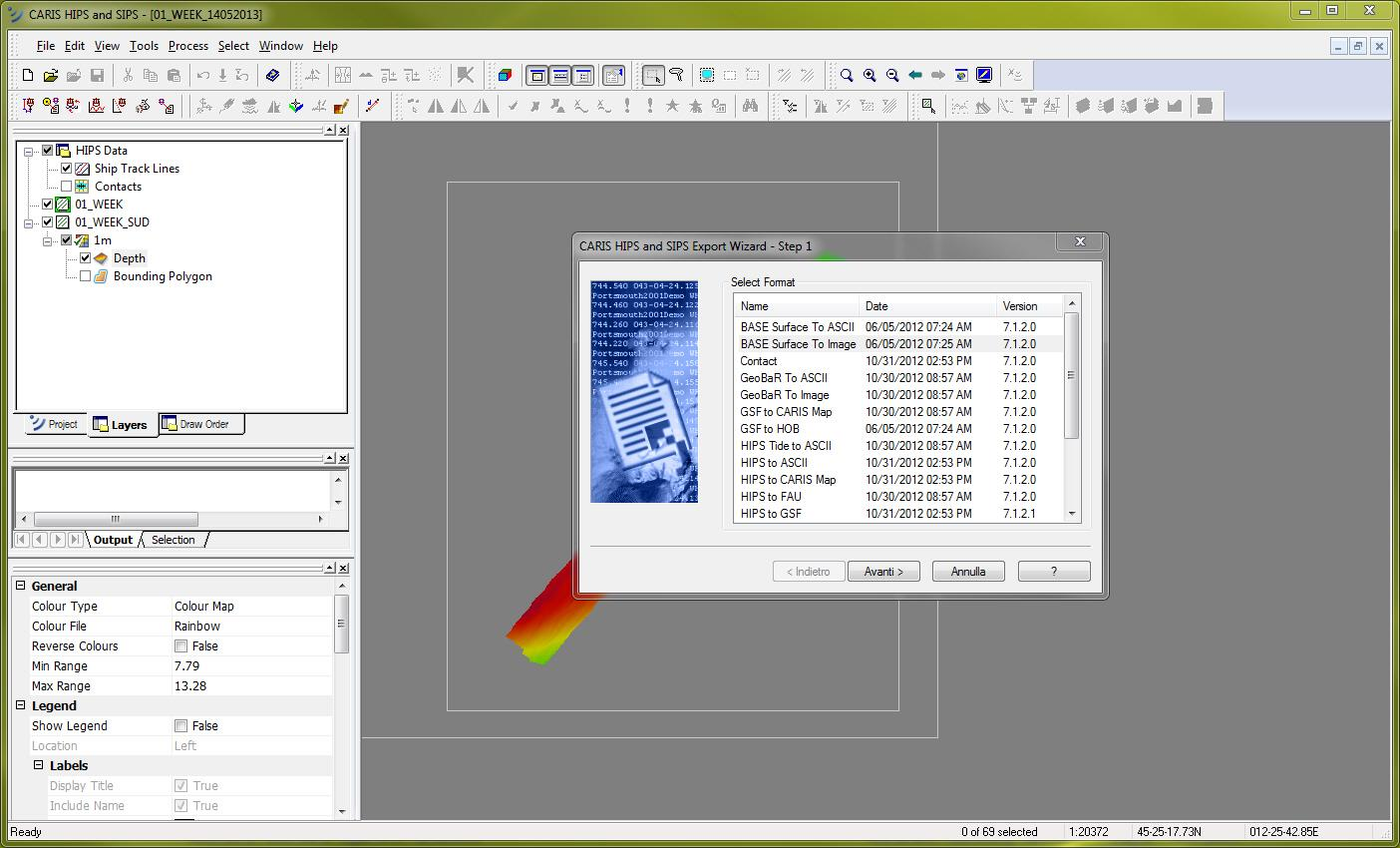Switch to the Project tab
Viewport: 1400px width, 848px height.
point(55,424)
